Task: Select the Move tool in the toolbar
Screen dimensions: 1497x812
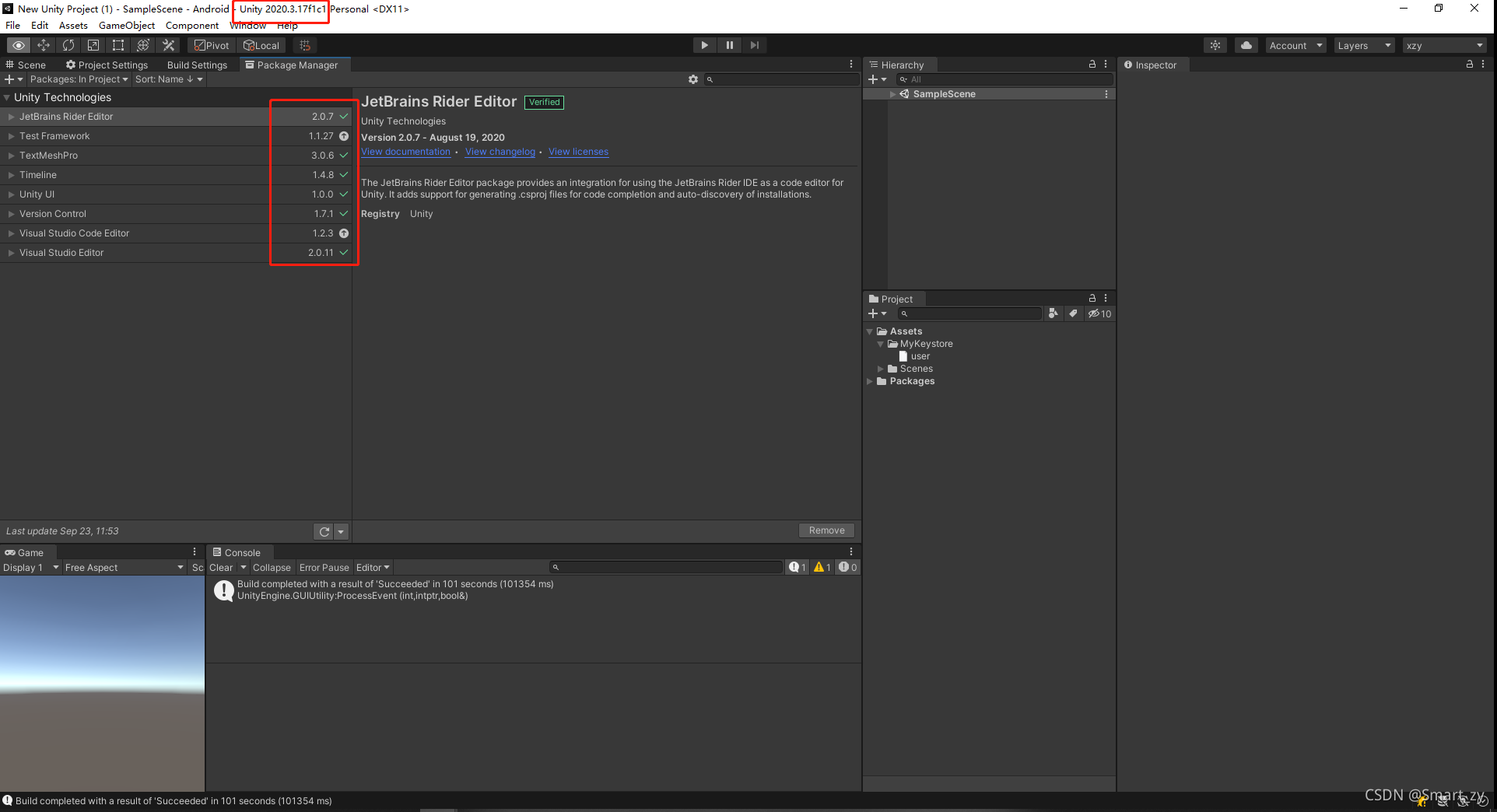Action: point(44,45)
